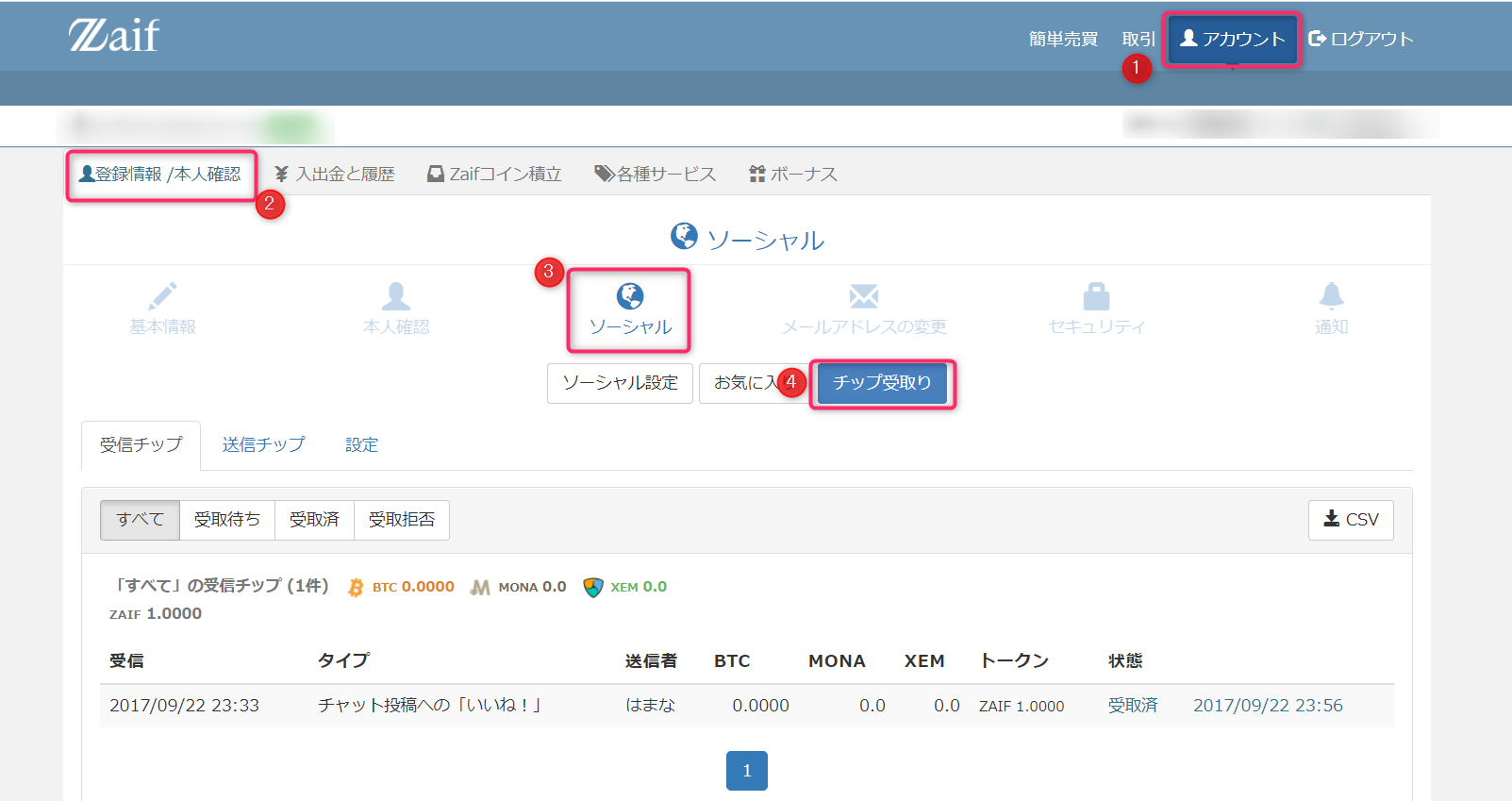The image size is (1512, 801).
Task: Click tag icon on 各種サービス tab
Action: [x=604, y=174]
